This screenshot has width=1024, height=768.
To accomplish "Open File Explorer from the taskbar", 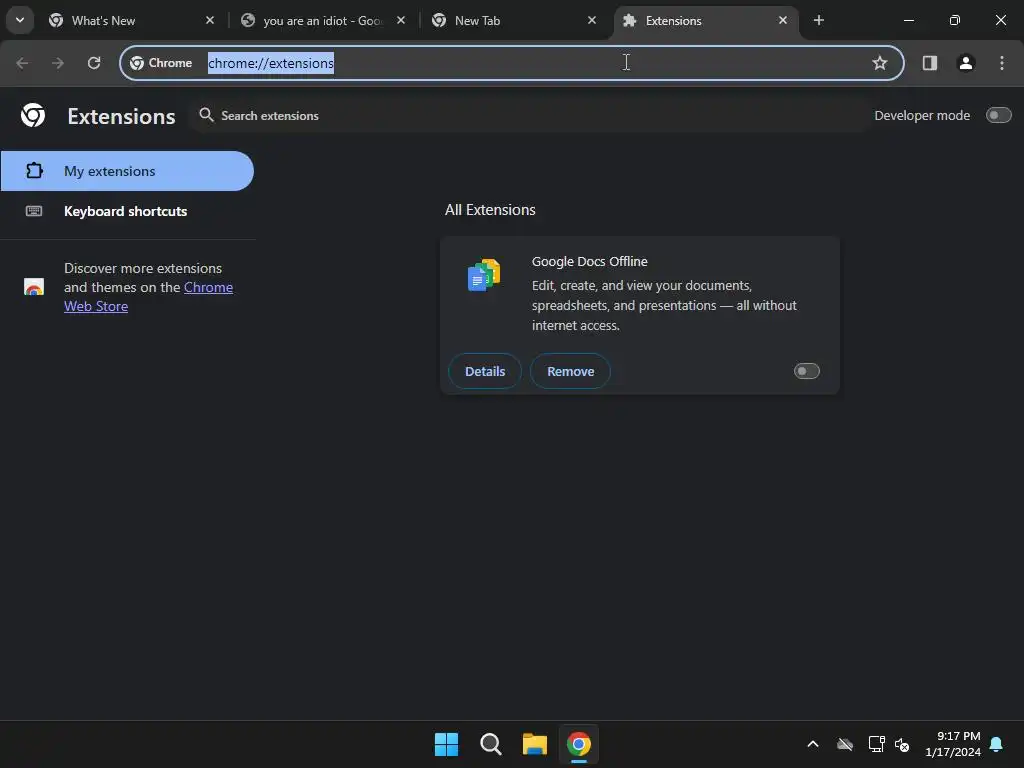I will coord(534,744).
